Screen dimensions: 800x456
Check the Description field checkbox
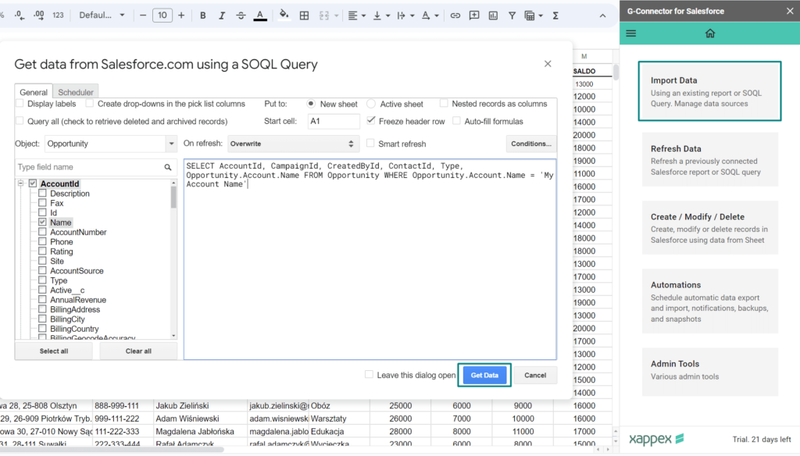pos(42,193)
